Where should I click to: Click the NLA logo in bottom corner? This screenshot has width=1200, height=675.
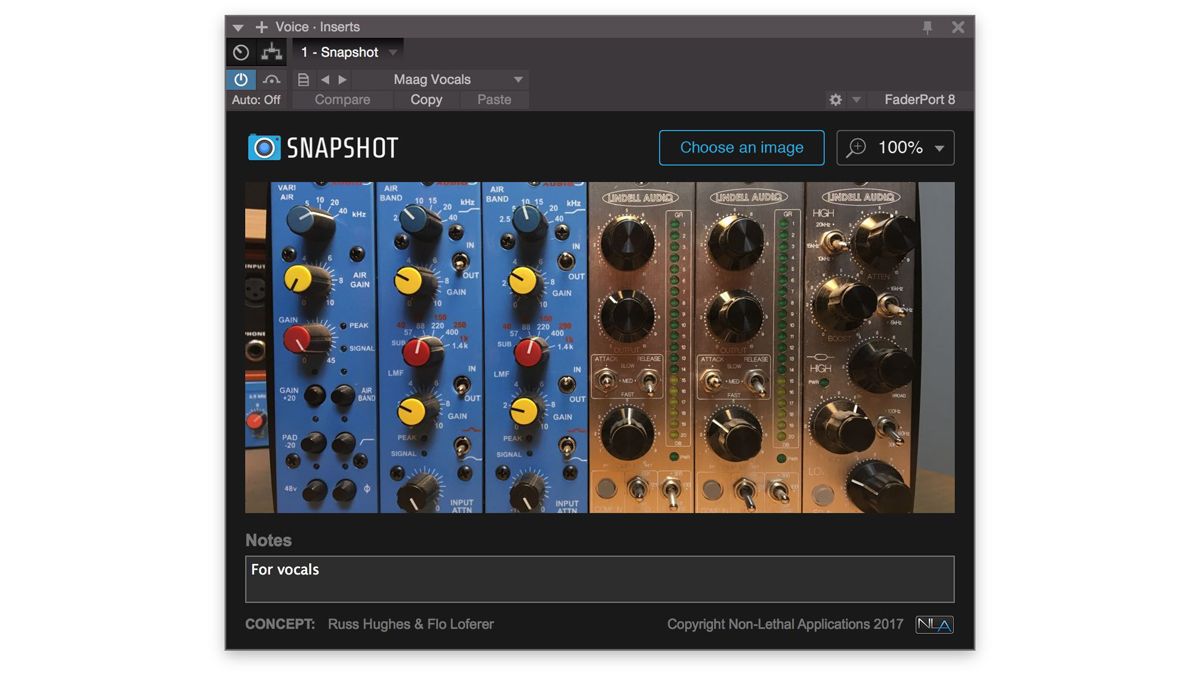(x=934, y=624)
